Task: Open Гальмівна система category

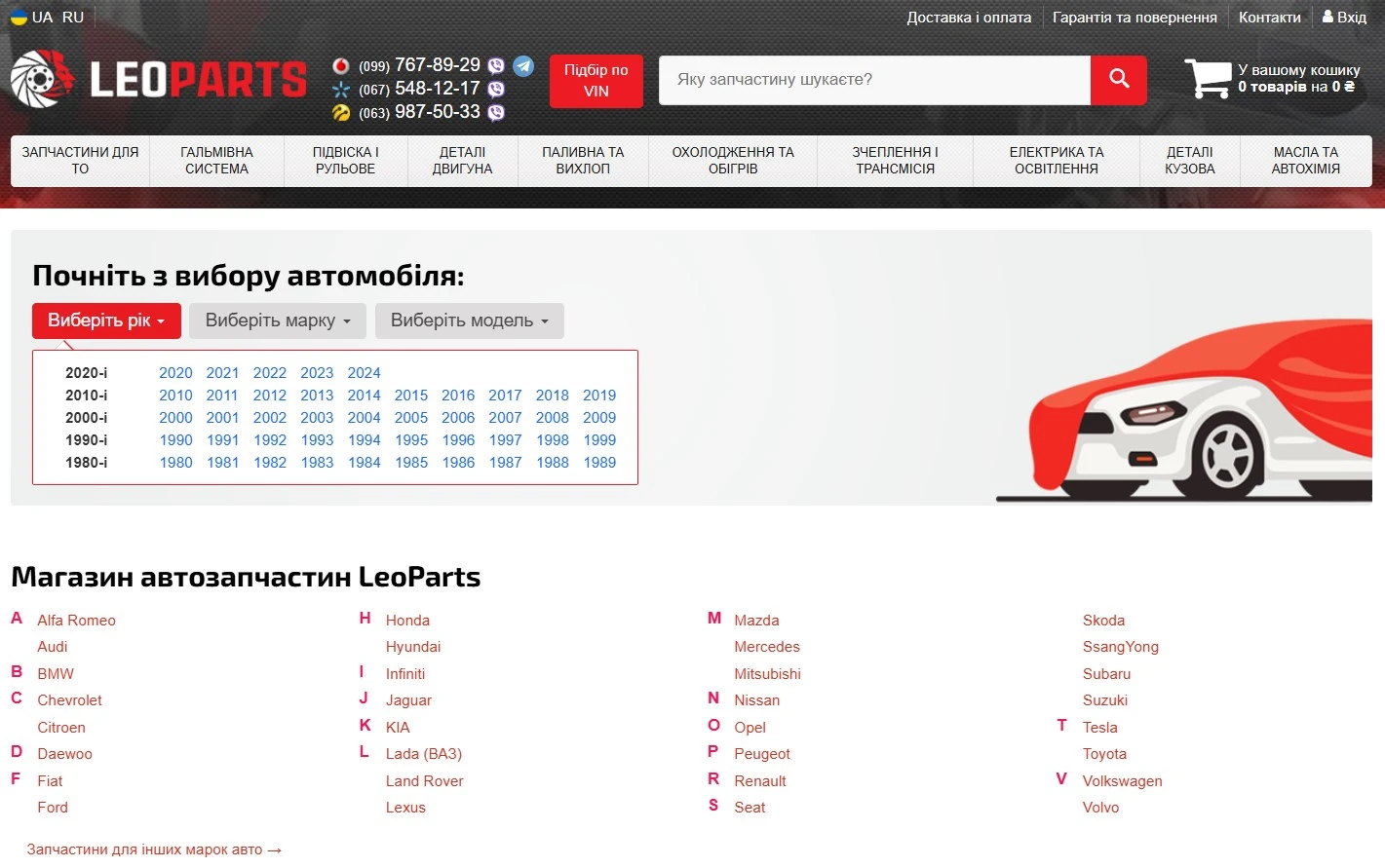Action: (216, 161)
